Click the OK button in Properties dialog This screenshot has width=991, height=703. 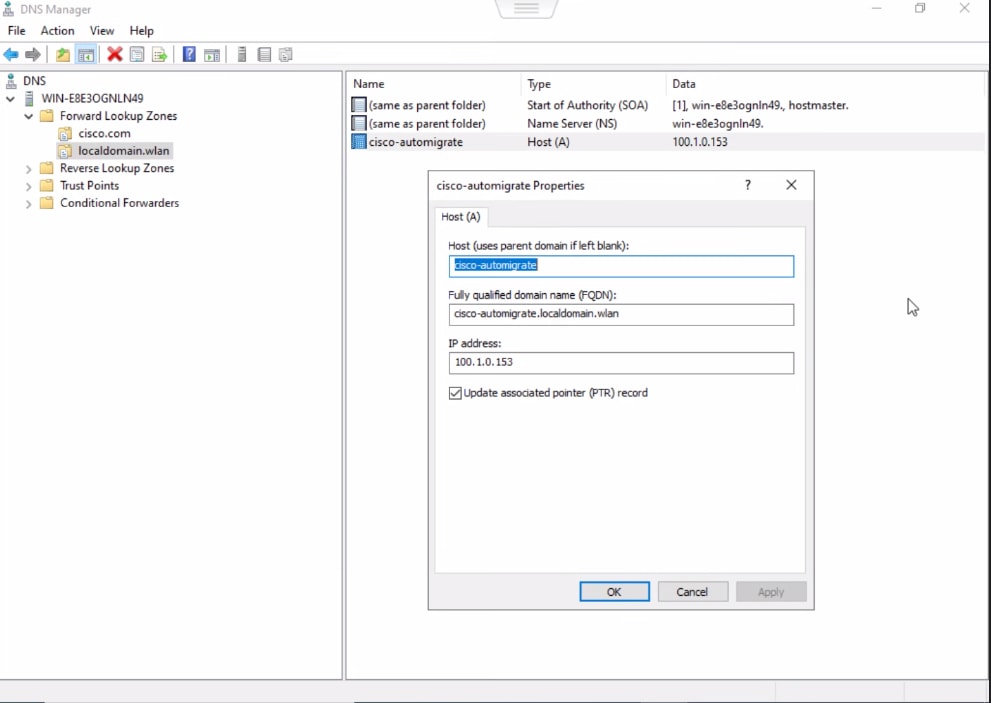[613, 591]
